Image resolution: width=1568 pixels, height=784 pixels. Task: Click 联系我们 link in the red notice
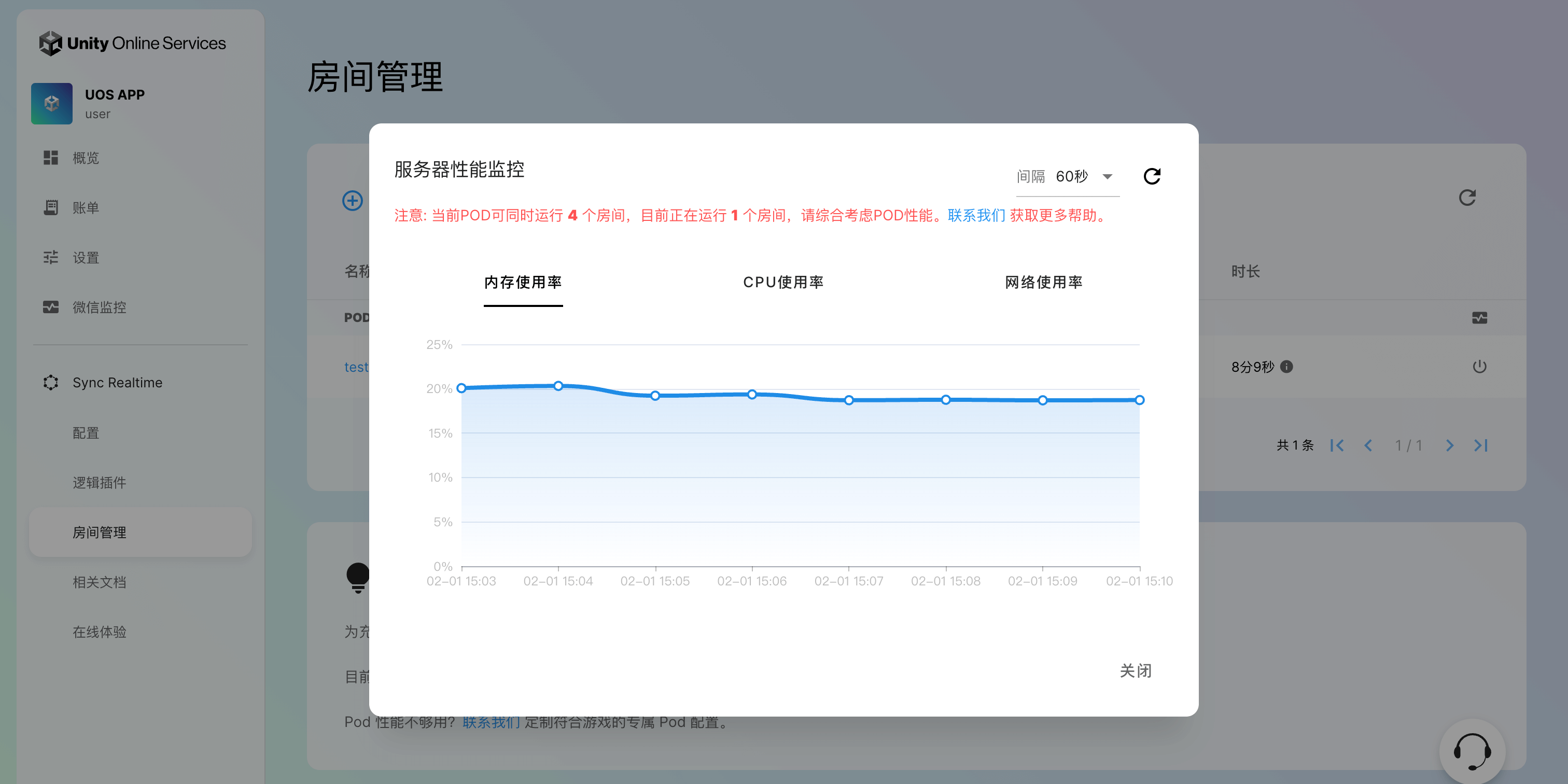tap(976, 216)
